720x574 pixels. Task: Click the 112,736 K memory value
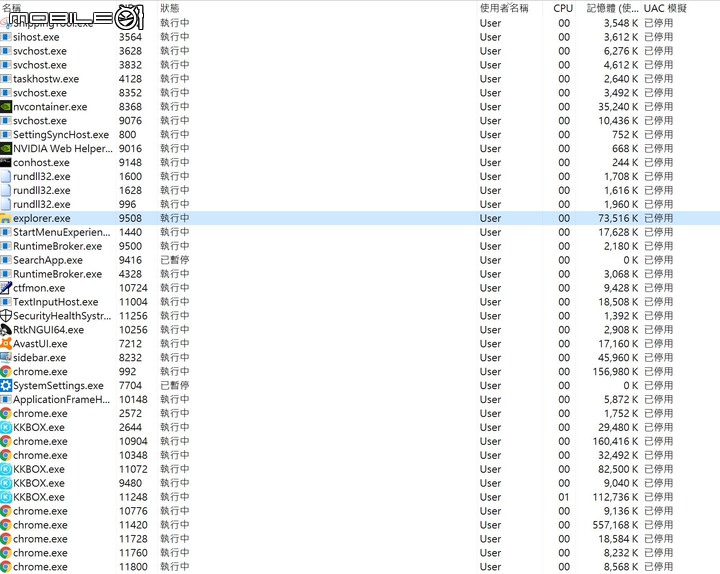pyautogui.click(x=615, y=497)
